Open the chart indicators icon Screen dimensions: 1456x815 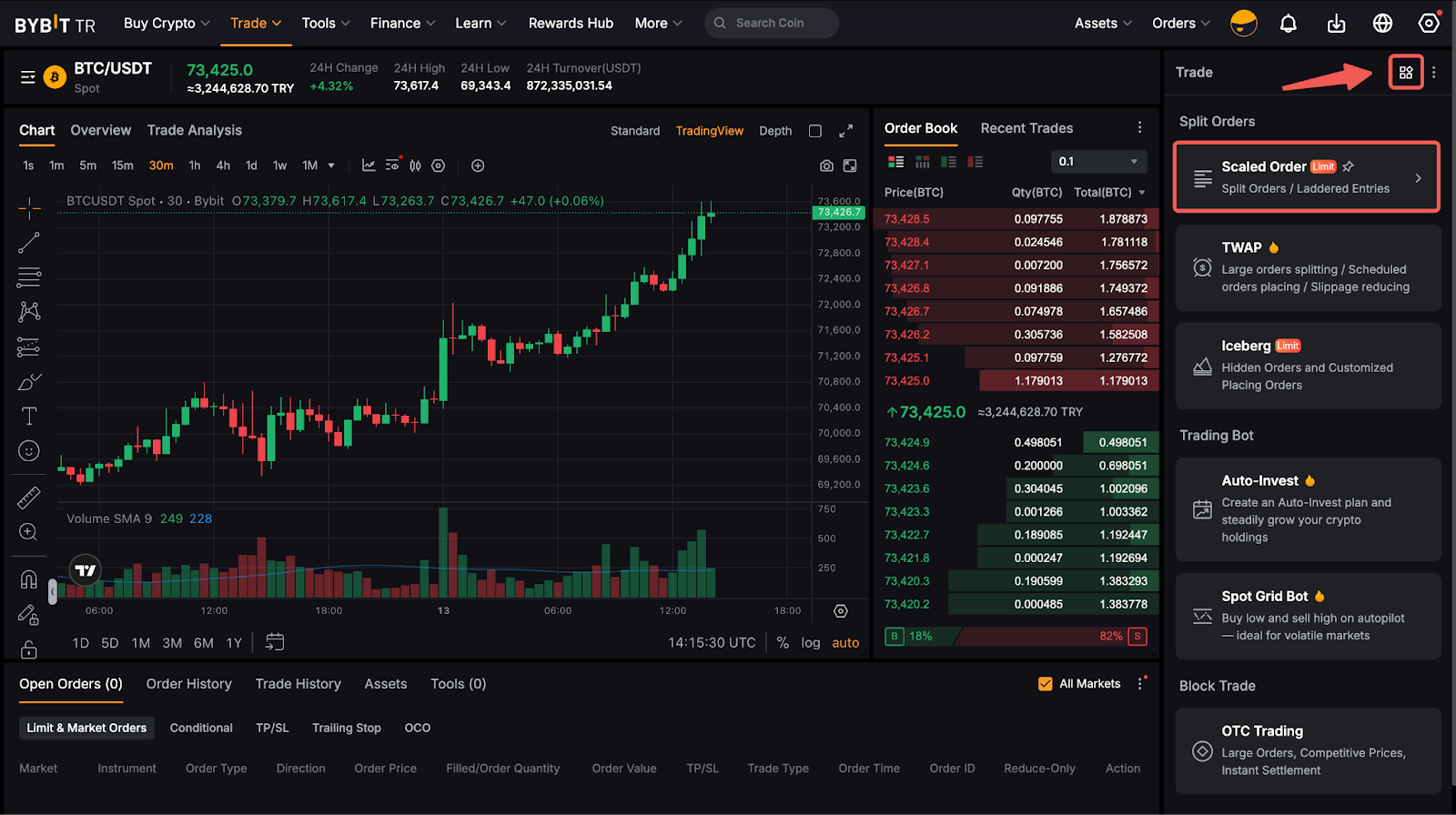[x=369, y=166]
